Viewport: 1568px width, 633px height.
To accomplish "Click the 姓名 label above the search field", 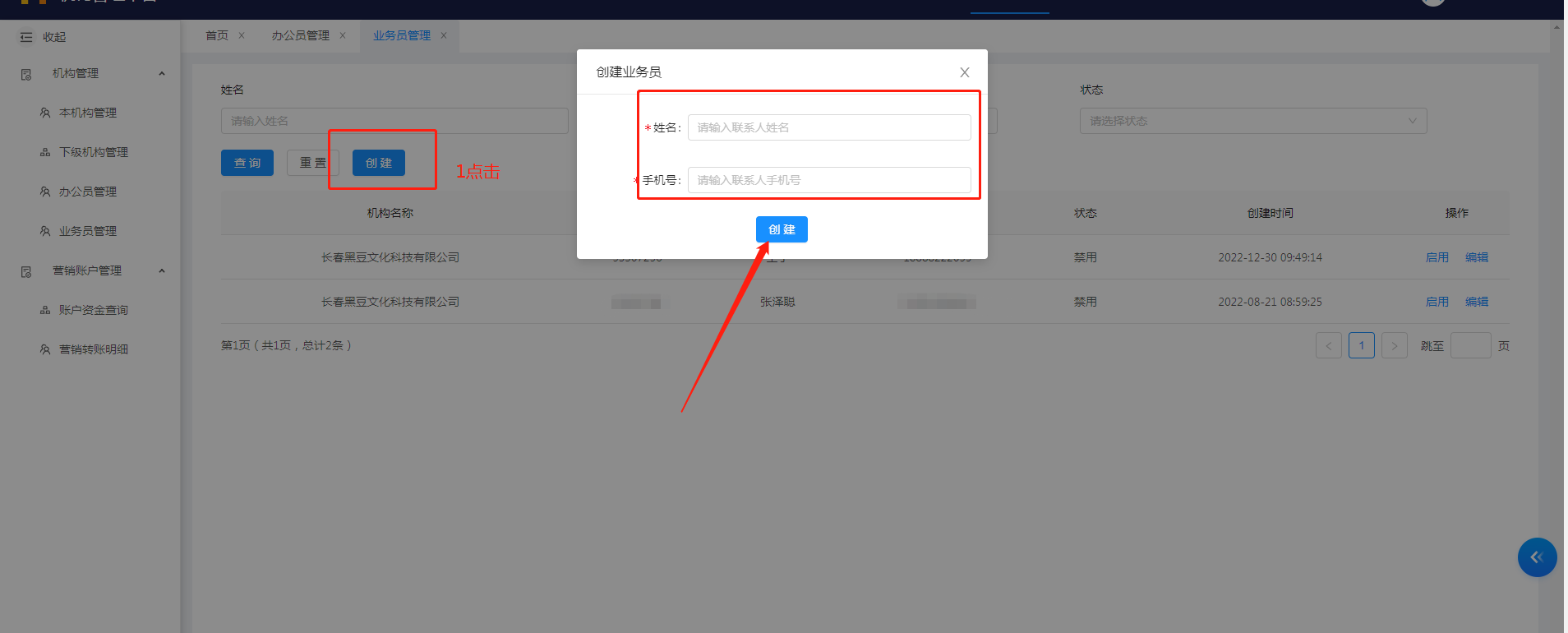I will (233, 90).
